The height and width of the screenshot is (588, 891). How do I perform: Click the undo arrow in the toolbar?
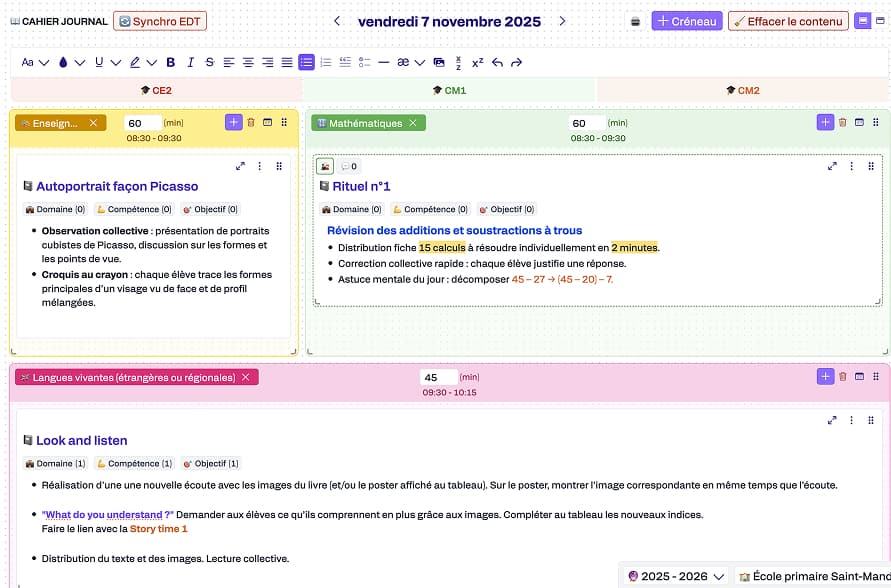click(497, 62)
